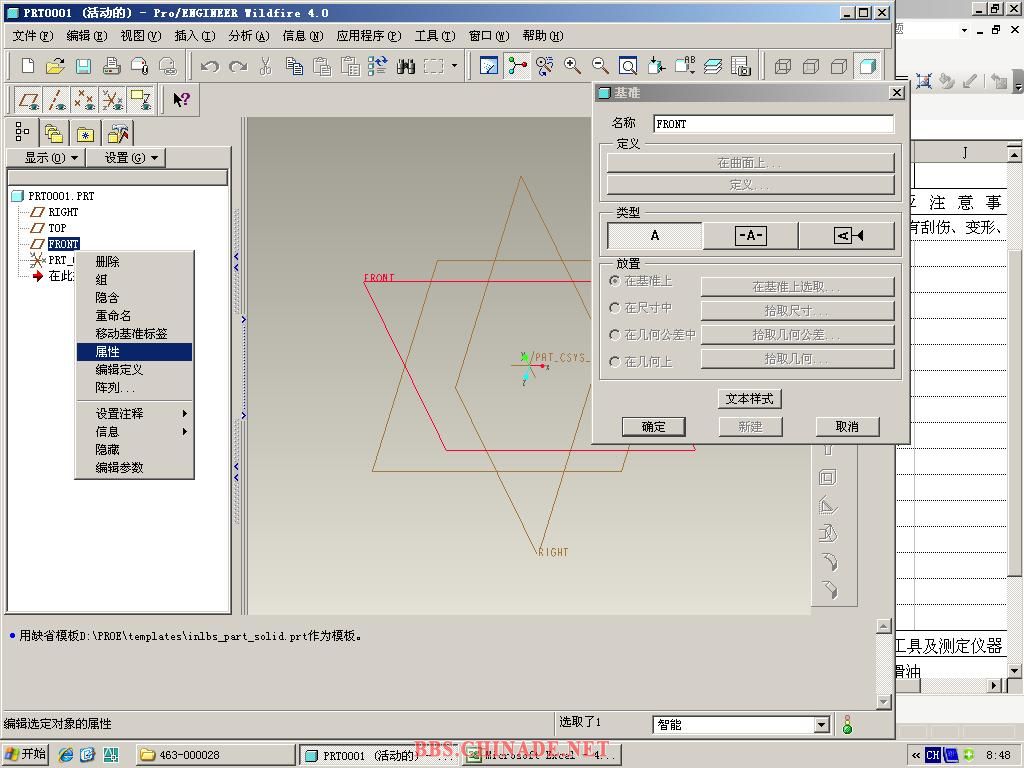Open the Find tool with binoculars icon
The height and width of the screenshot is (768, 1024).
[406, 66]
